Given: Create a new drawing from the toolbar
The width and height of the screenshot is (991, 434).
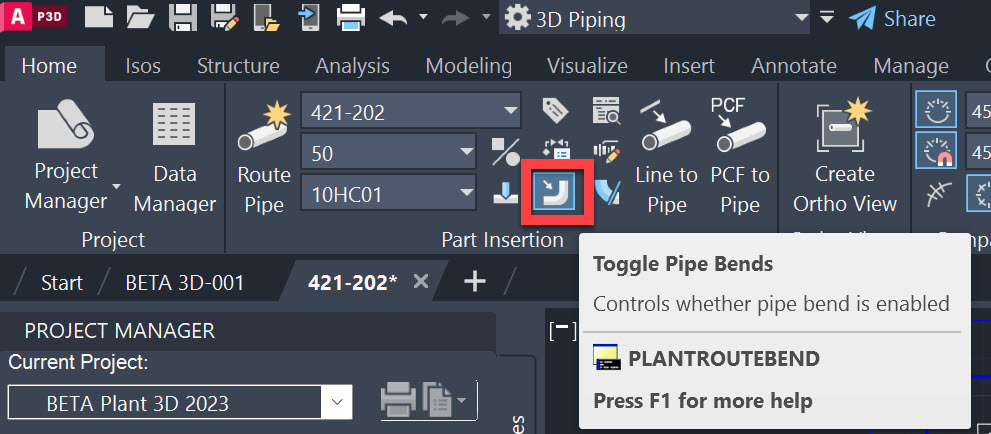Looking at the screenshot, I should (x=99, y=18).
